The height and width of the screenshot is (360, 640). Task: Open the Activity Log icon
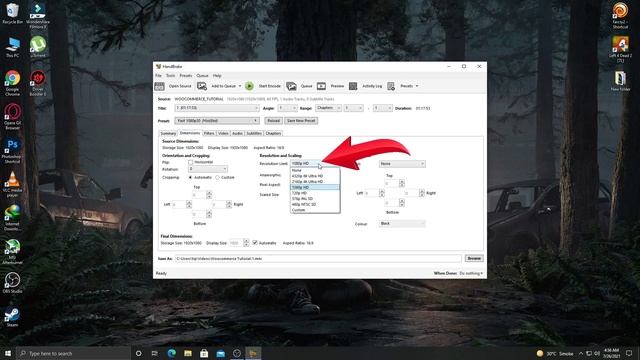pos(353,86)
